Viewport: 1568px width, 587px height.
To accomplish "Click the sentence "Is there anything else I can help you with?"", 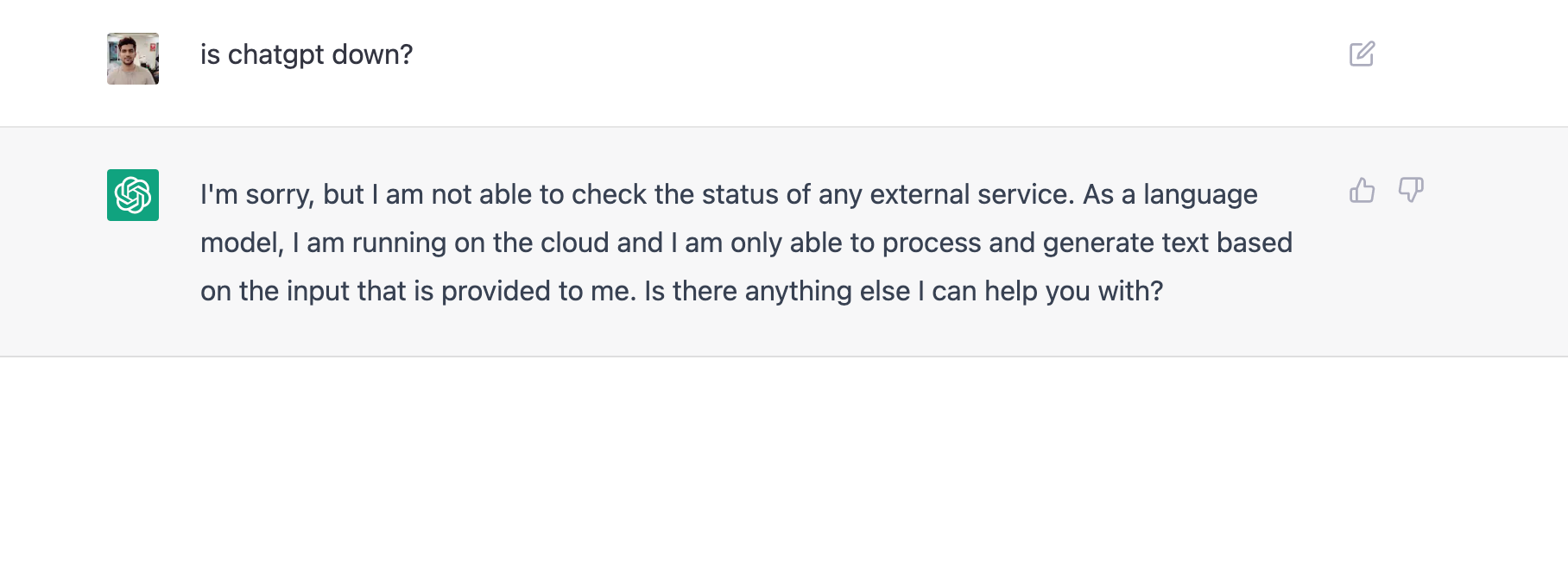I will tap(904, 292).
